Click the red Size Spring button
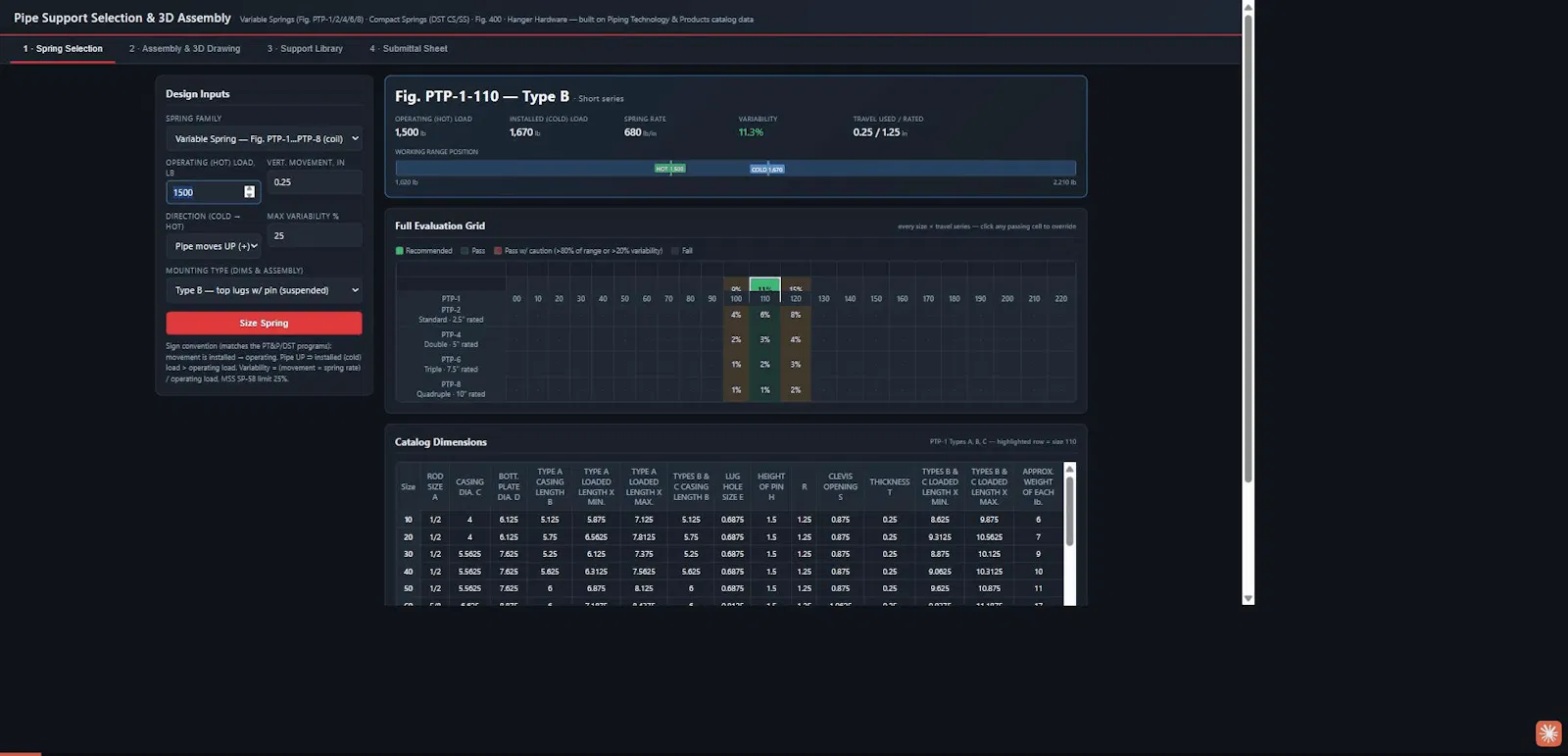Viewport: 1568px width, 756px height. [x=264, y=323]
